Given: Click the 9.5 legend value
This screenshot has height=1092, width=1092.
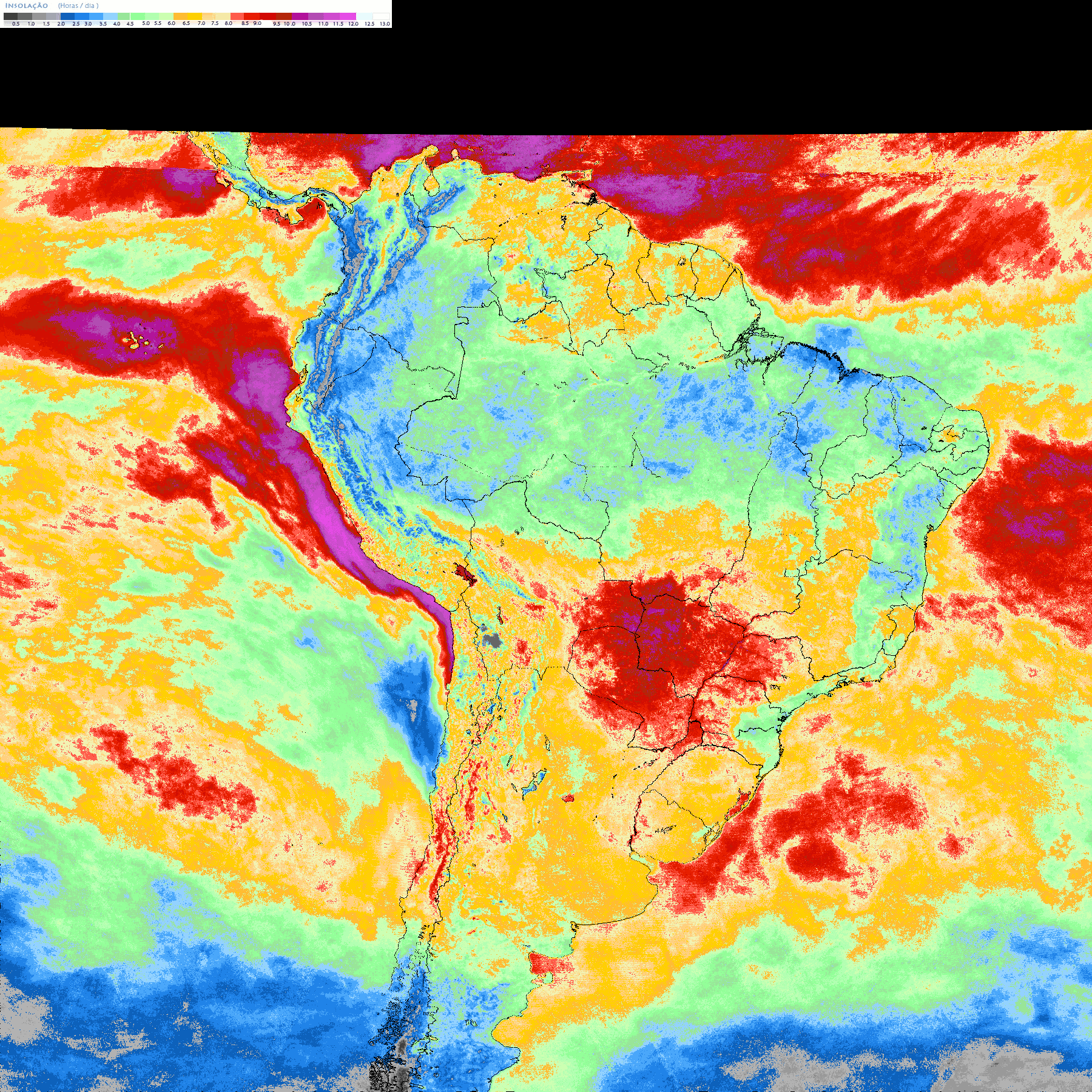Looking at the screenshot, I should pyautogui.click(x=277, y=24).
